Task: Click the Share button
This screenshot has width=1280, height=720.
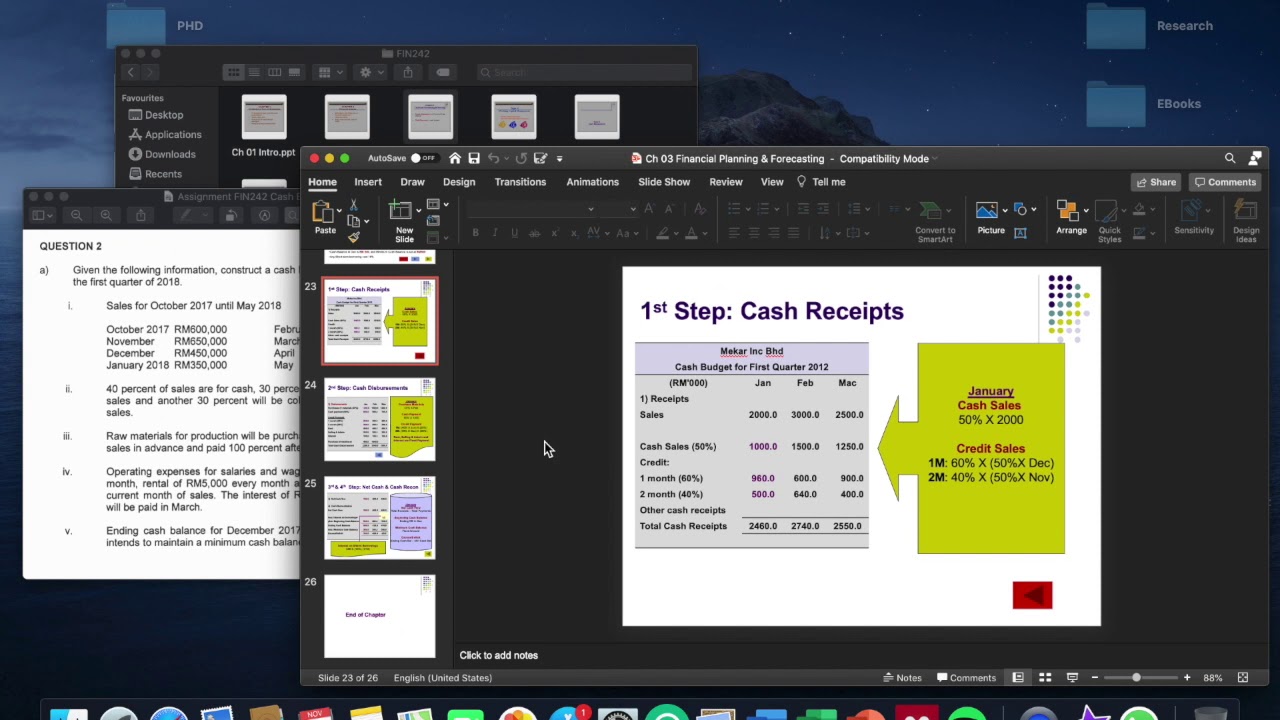Action: click(x=1156, y=182)
